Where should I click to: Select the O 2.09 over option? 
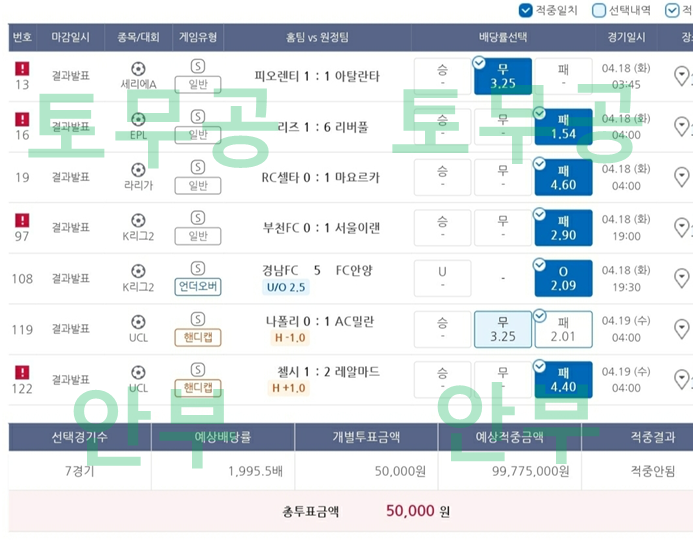[x=563, y=279]
